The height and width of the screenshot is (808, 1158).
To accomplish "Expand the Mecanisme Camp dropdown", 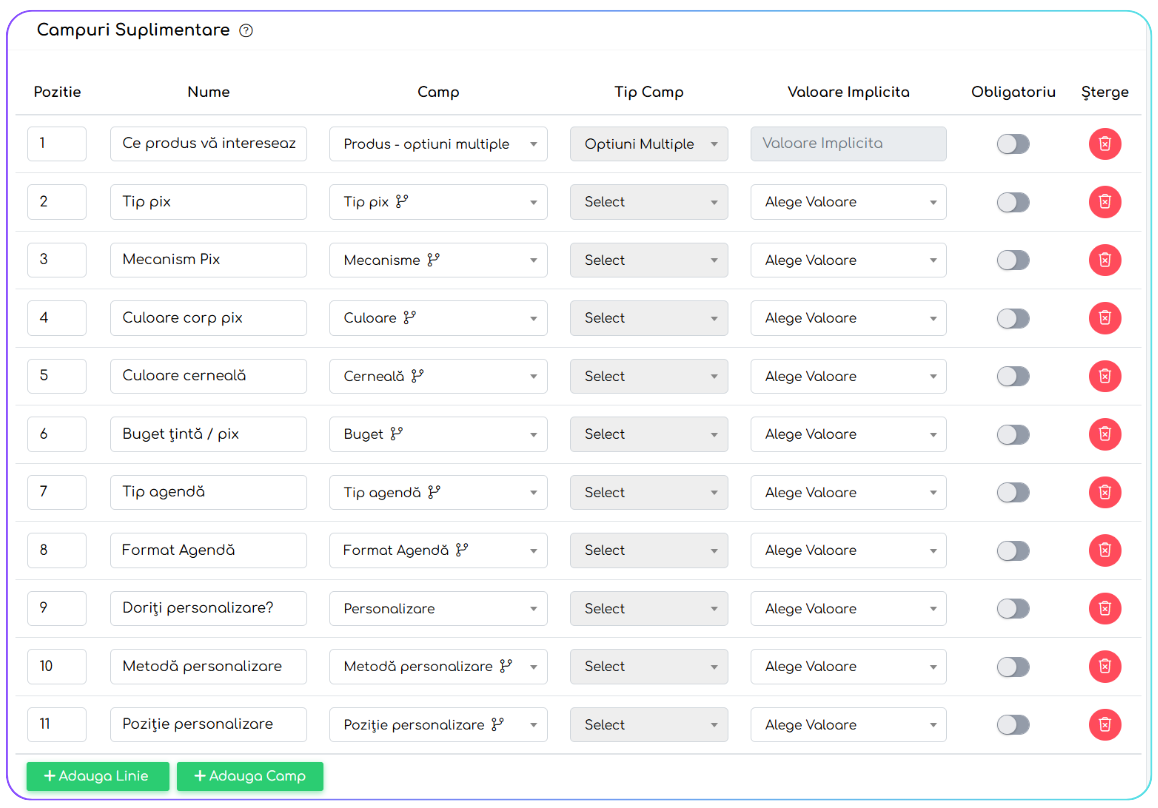I will pos(438,260).
